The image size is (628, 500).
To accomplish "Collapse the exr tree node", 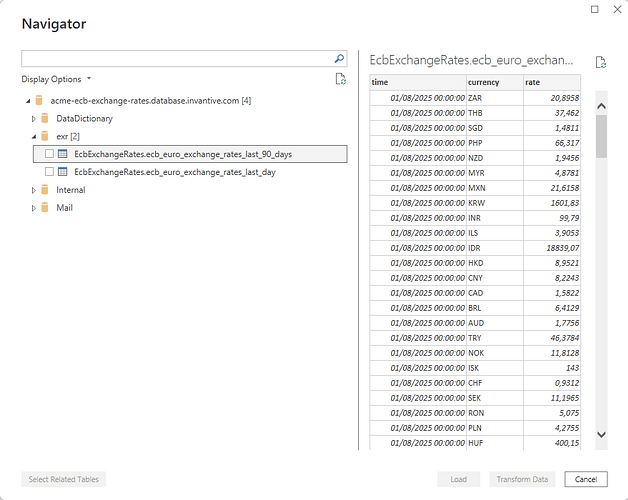I will coord(33,136).
